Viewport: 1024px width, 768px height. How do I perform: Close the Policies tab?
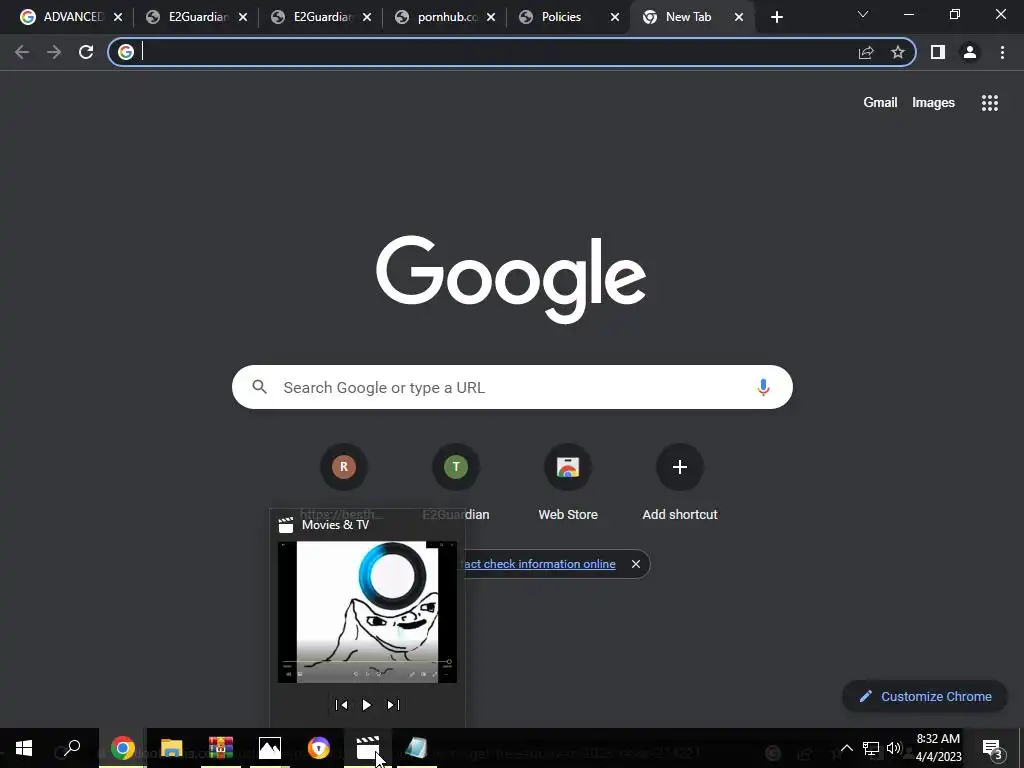615,18
